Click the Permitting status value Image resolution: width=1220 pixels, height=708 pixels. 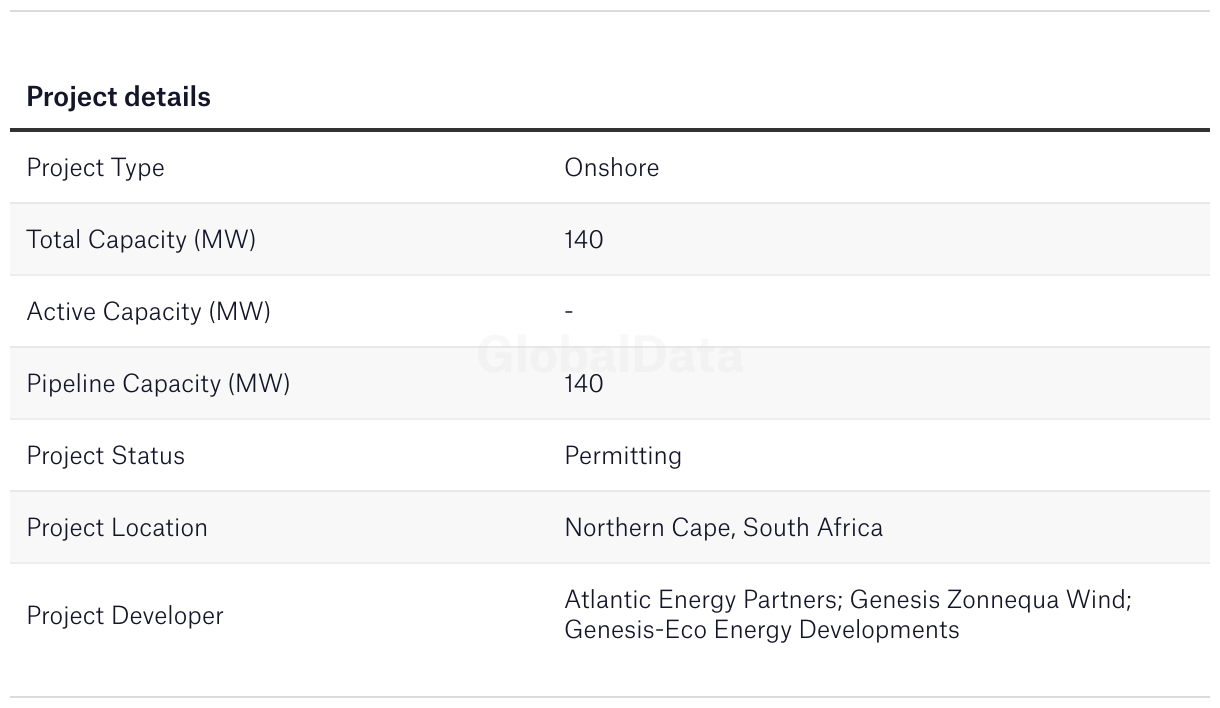[623, 456]
